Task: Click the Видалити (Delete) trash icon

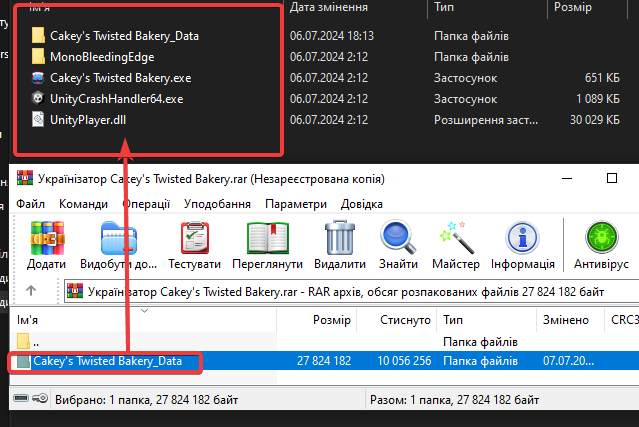Action: click(x=340, y=238)
